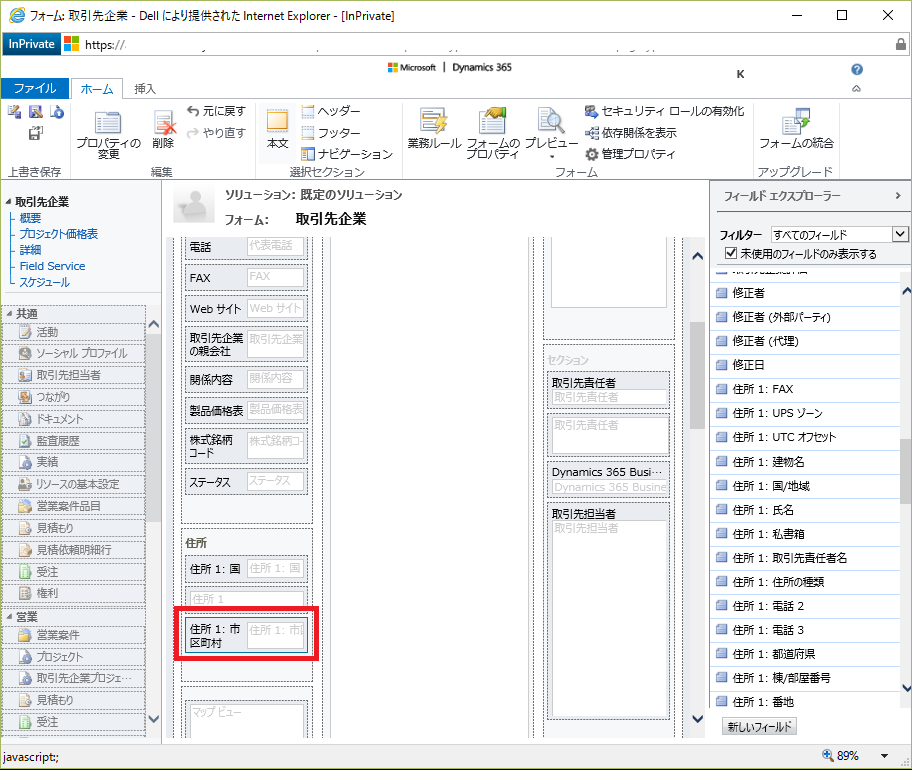Screen dimensions: 912x770
Task: Go to Field Service link
Action: 52,266
